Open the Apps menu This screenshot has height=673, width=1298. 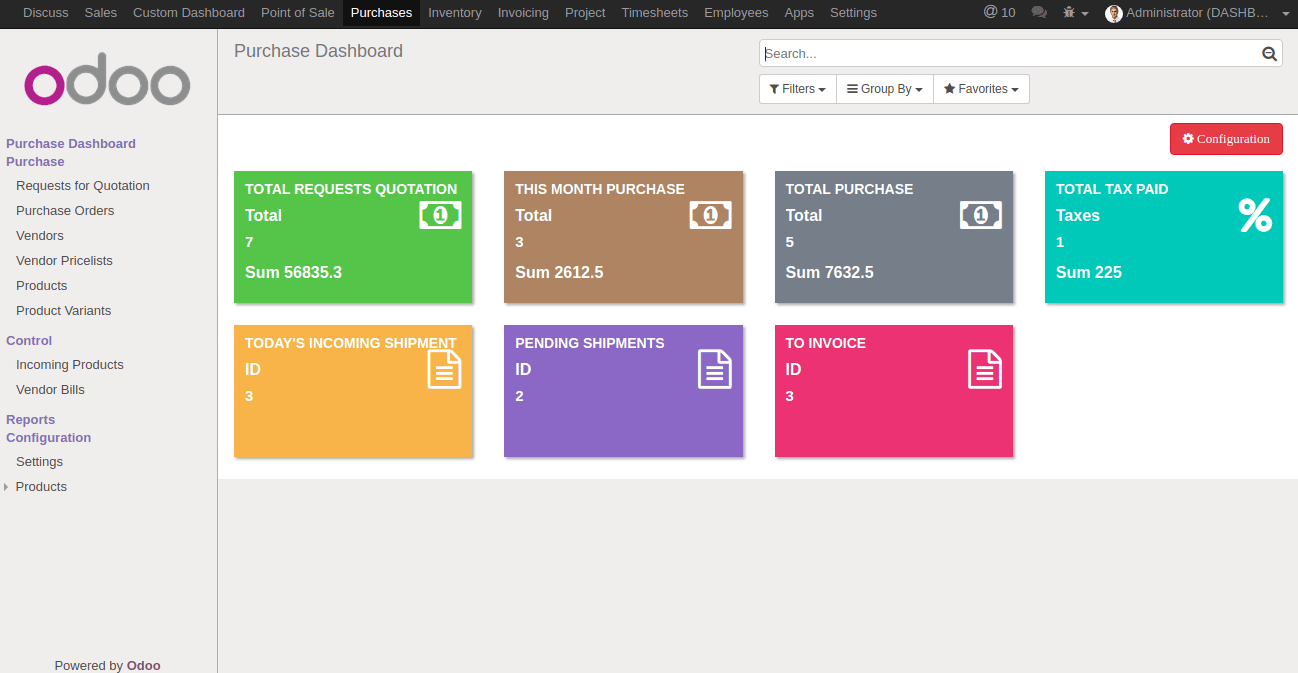pyautogui.click(x=799, y=13)
